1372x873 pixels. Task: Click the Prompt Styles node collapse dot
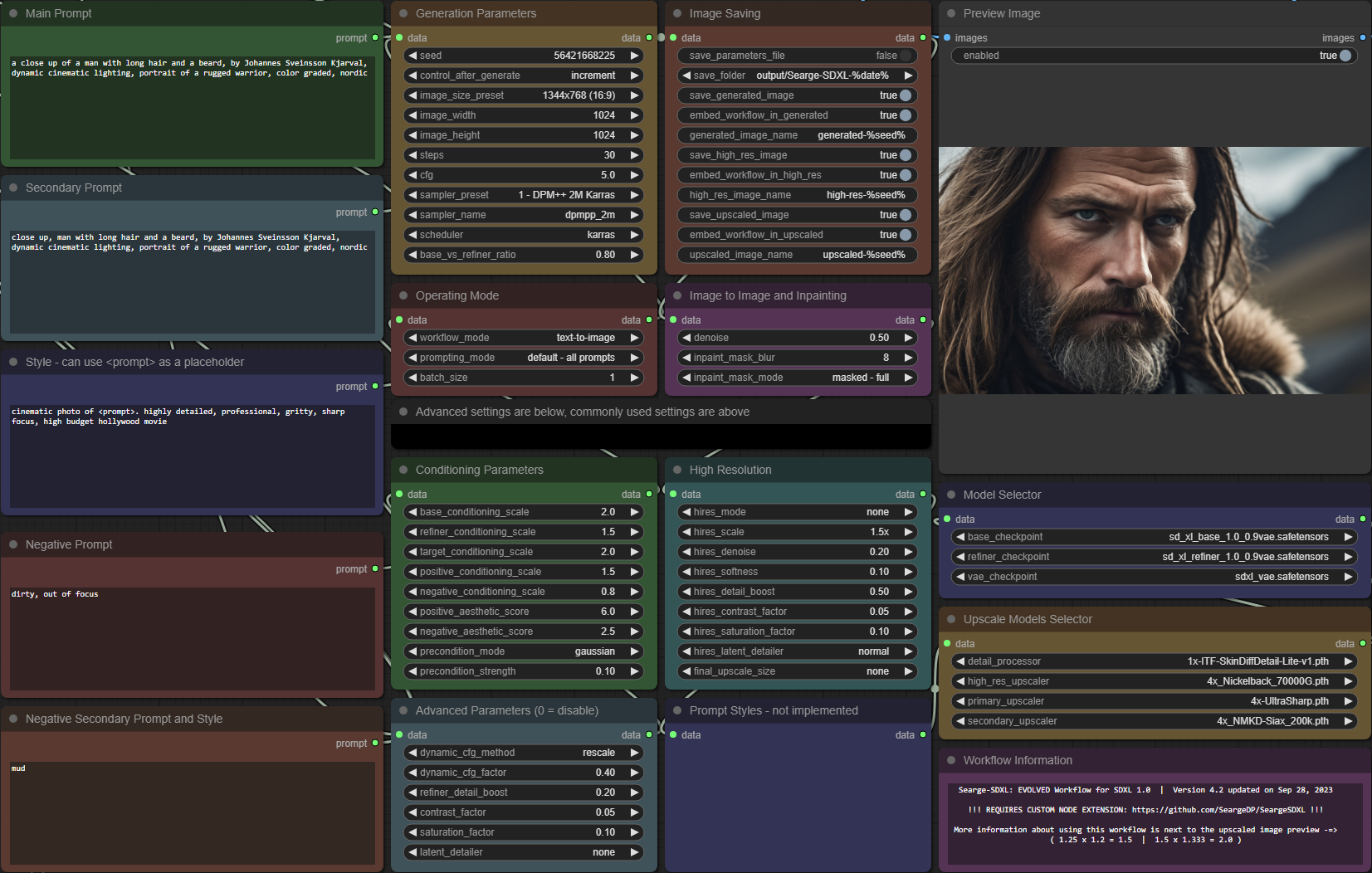pyautogui.click(x=677, y=710)
